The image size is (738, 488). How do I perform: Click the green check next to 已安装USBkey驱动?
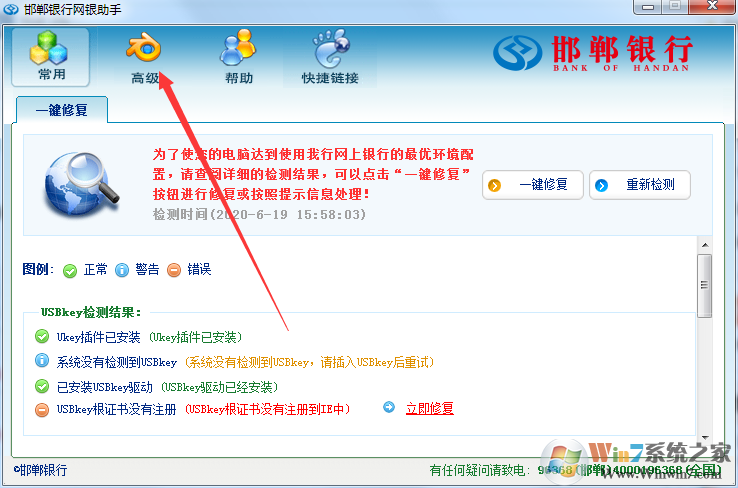pos(42,386)
